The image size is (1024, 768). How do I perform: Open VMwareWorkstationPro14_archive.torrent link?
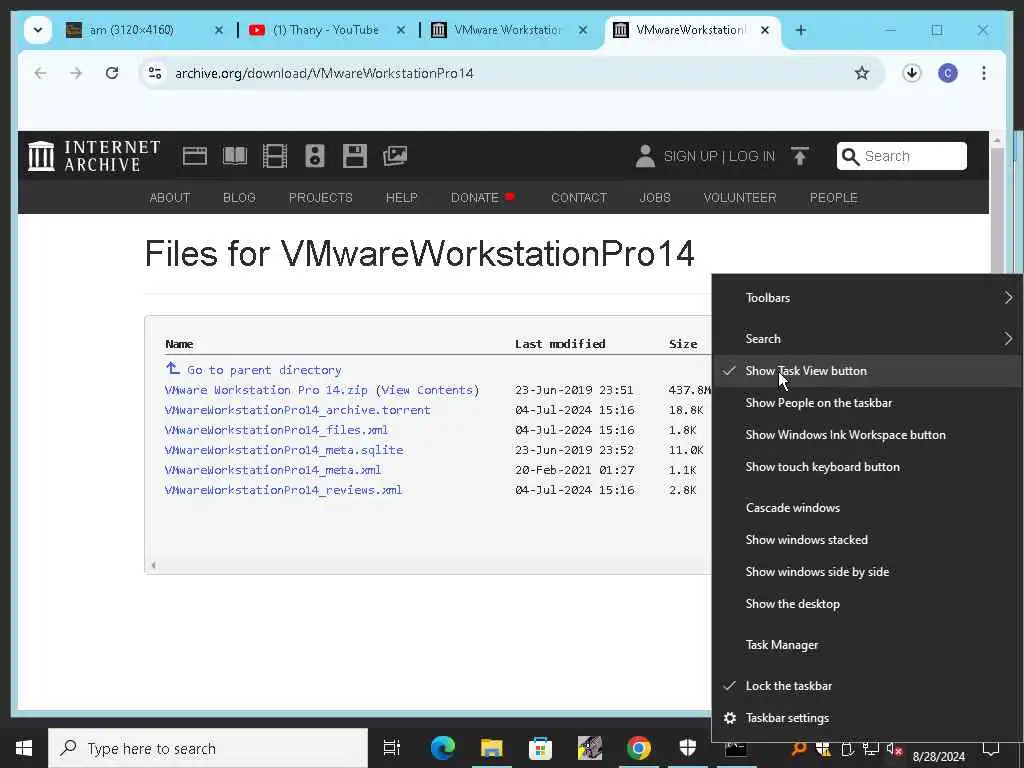[x=297, y=410]
